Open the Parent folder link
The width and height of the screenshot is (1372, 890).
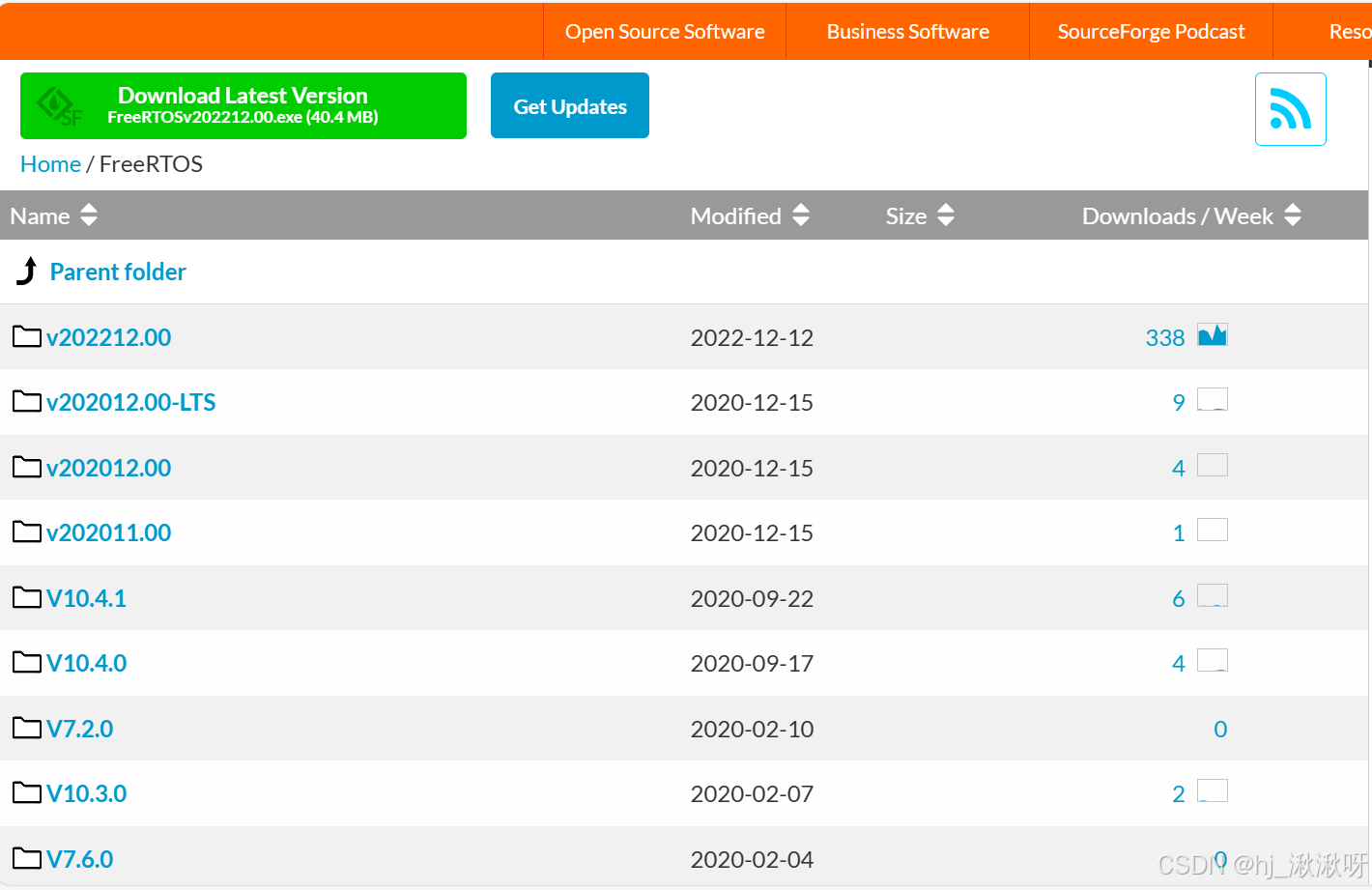click(118, 272)
